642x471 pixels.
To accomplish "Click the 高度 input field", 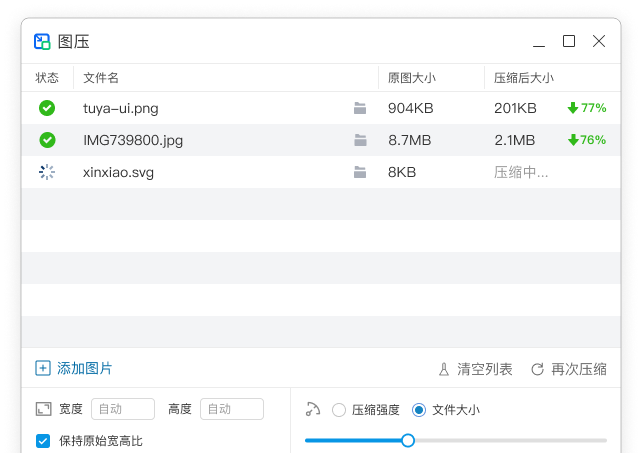I will 232,409.
